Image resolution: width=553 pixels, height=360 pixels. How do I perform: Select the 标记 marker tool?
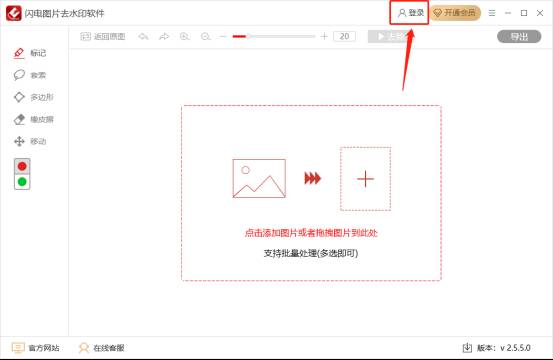(x=30, y=53)
